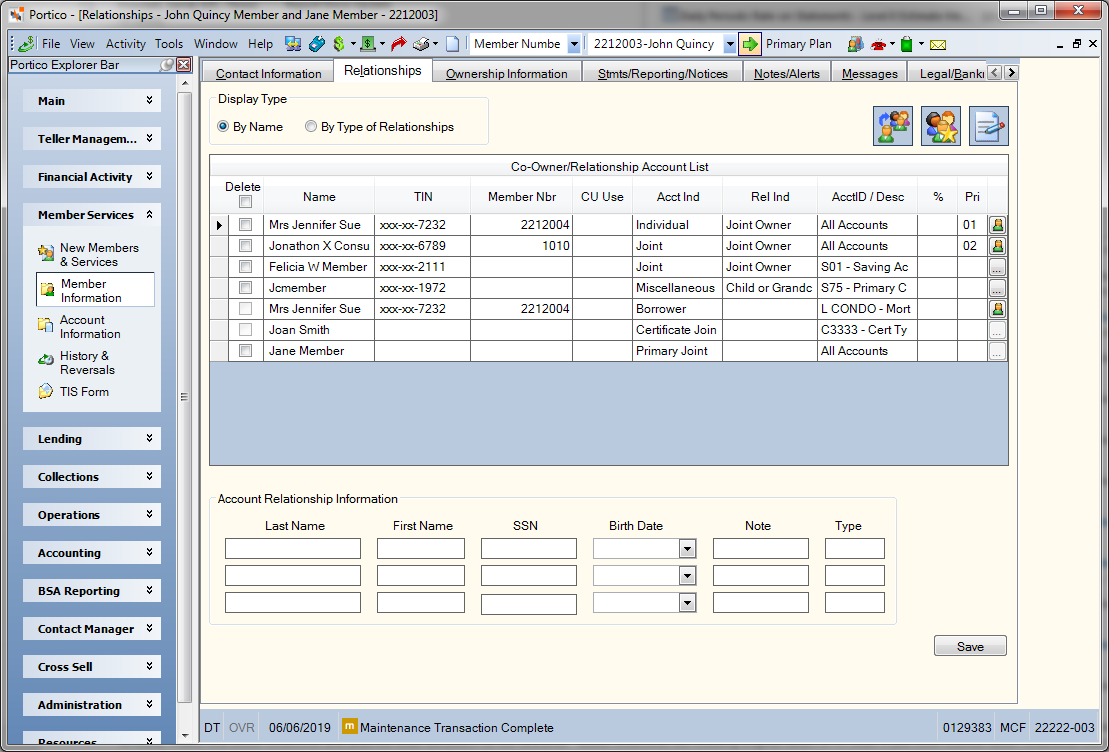The height and width of the screenshot is (752, 1109).
Task: Check delete box for Felicia W Member
Action: (x=245, y=267)
